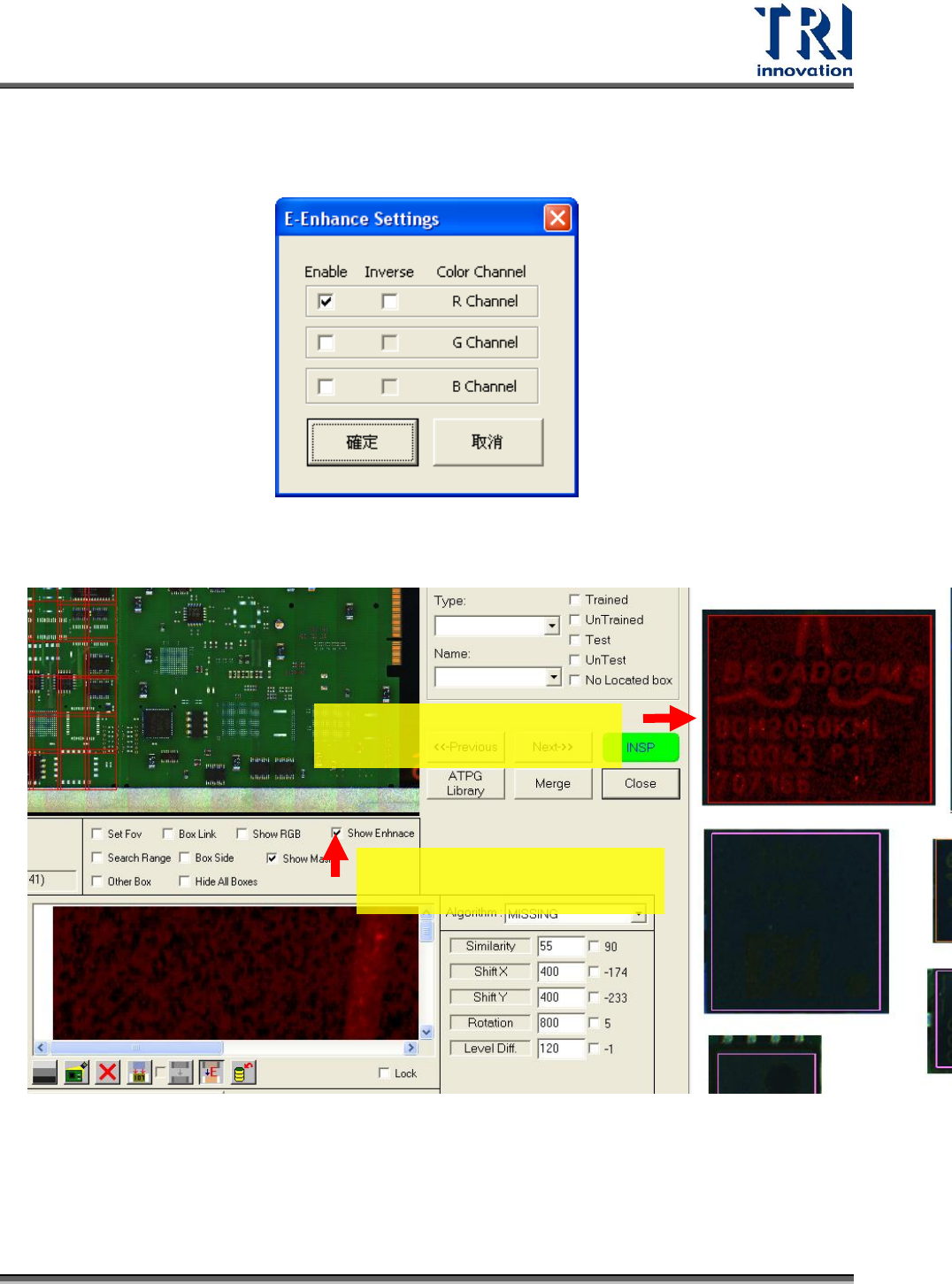
Task: Click the Similarity value field 55
Action: pos(561,946)
